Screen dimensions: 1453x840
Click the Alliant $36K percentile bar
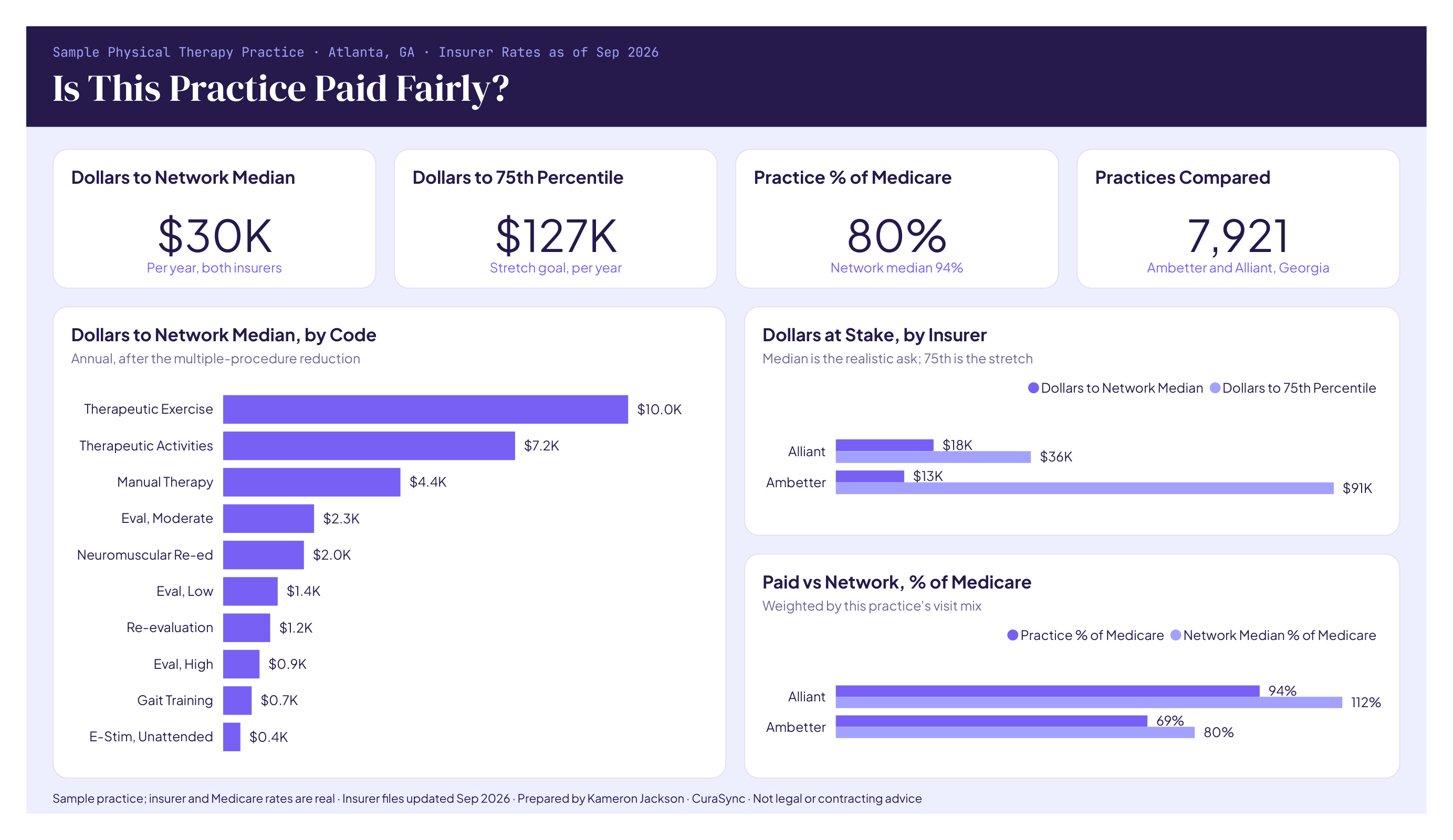coord(933,457)
